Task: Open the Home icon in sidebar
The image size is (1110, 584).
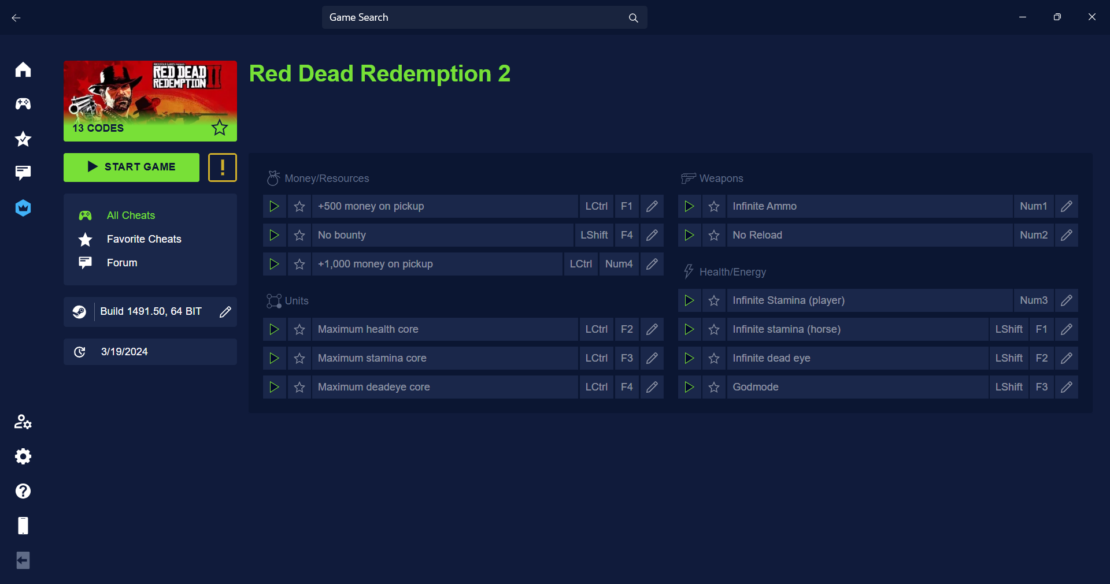Action: tap(23, 69)
